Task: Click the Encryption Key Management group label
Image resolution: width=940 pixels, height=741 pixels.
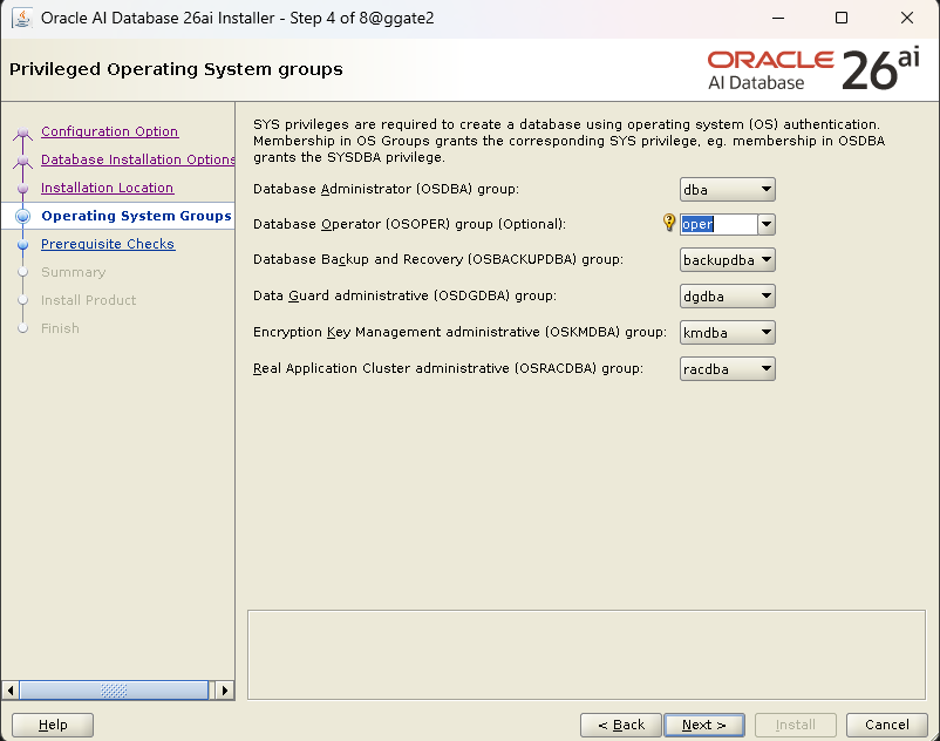Action: [460, 332]
